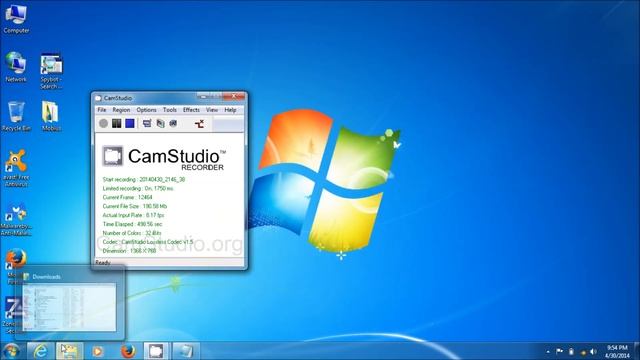This screenshot has width=640, height=360.
Task: Click the 'Ready' status bar text
Action: pyautogui.click(x=103, y=262)
